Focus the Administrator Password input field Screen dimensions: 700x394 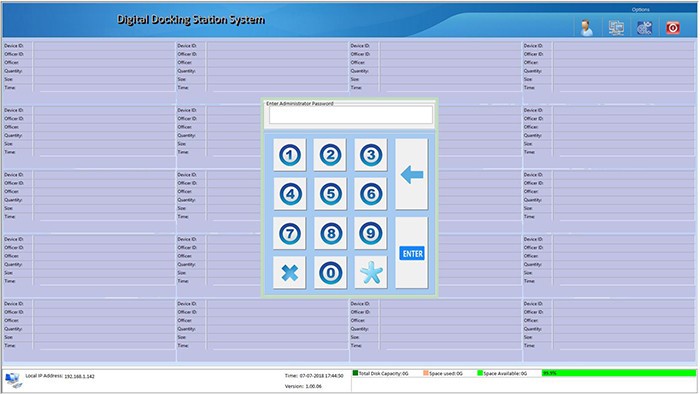351,115
